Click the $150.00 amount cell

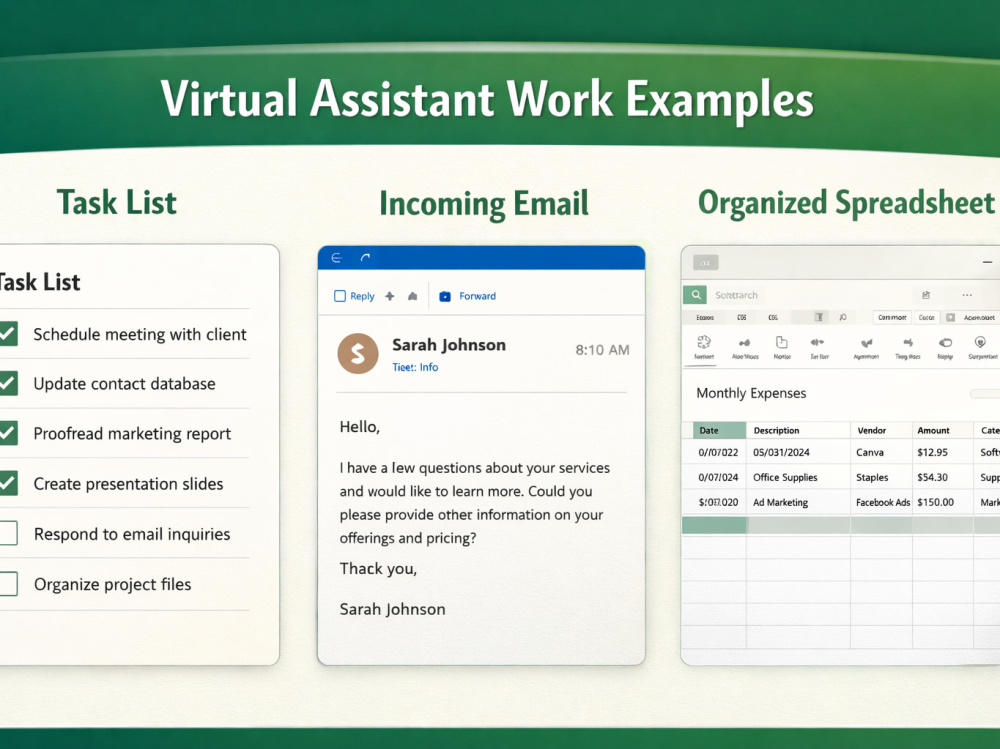(x=943, y=502)
